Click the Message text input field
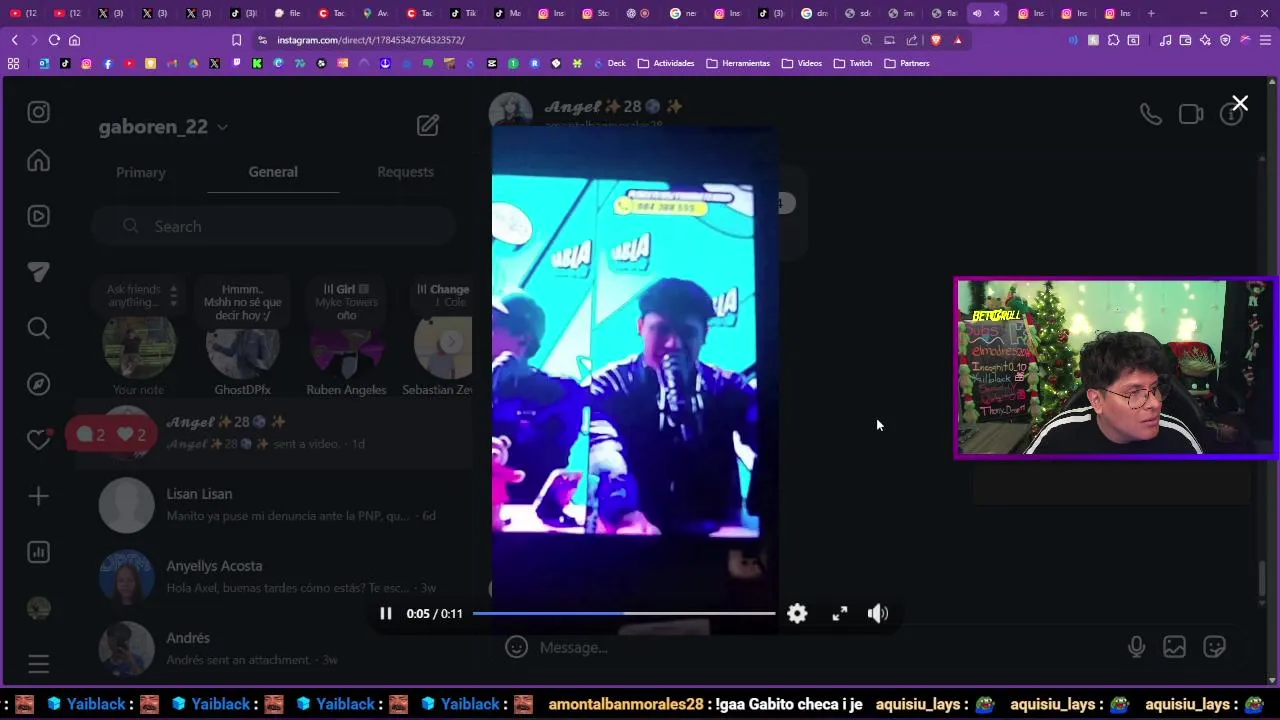 [x=820, y=647]
